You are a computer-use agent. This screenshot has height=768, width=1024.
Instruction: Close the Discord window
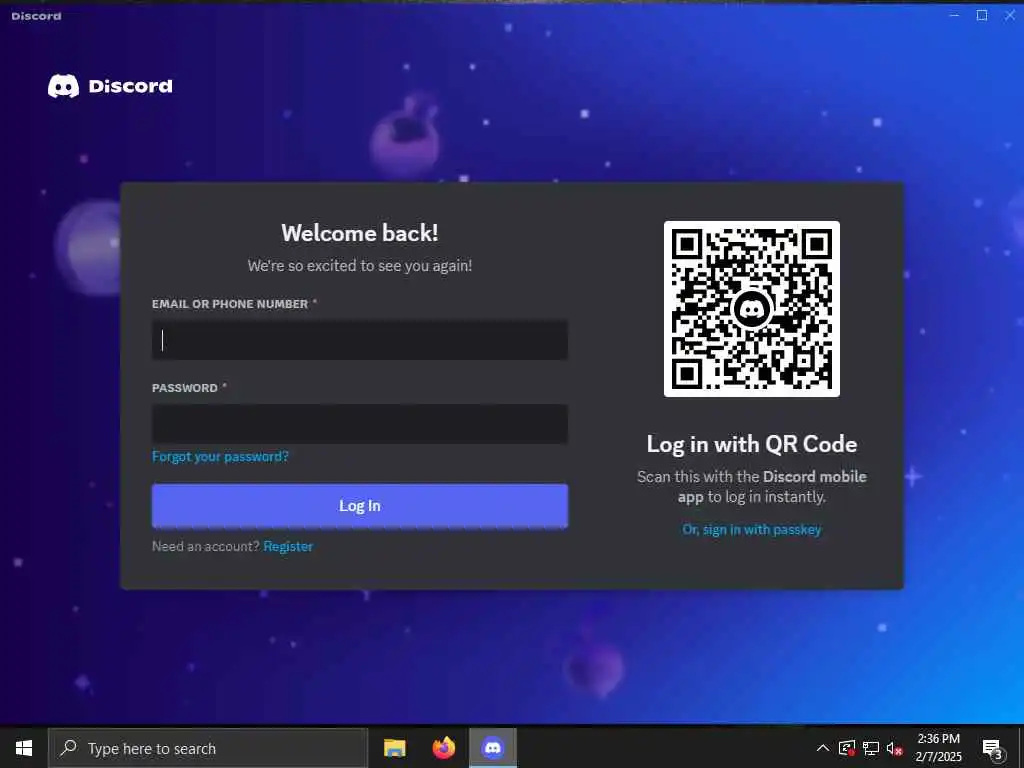point(1010,15)
